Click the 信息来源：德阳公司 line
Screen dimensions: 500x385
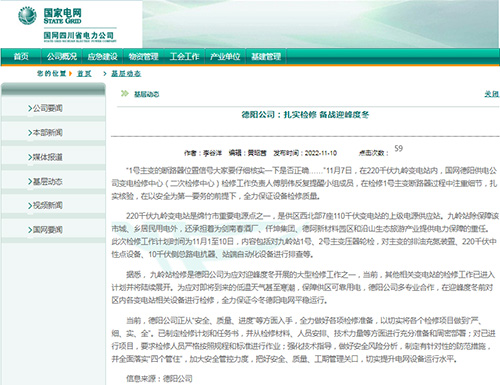click(159, 379)
